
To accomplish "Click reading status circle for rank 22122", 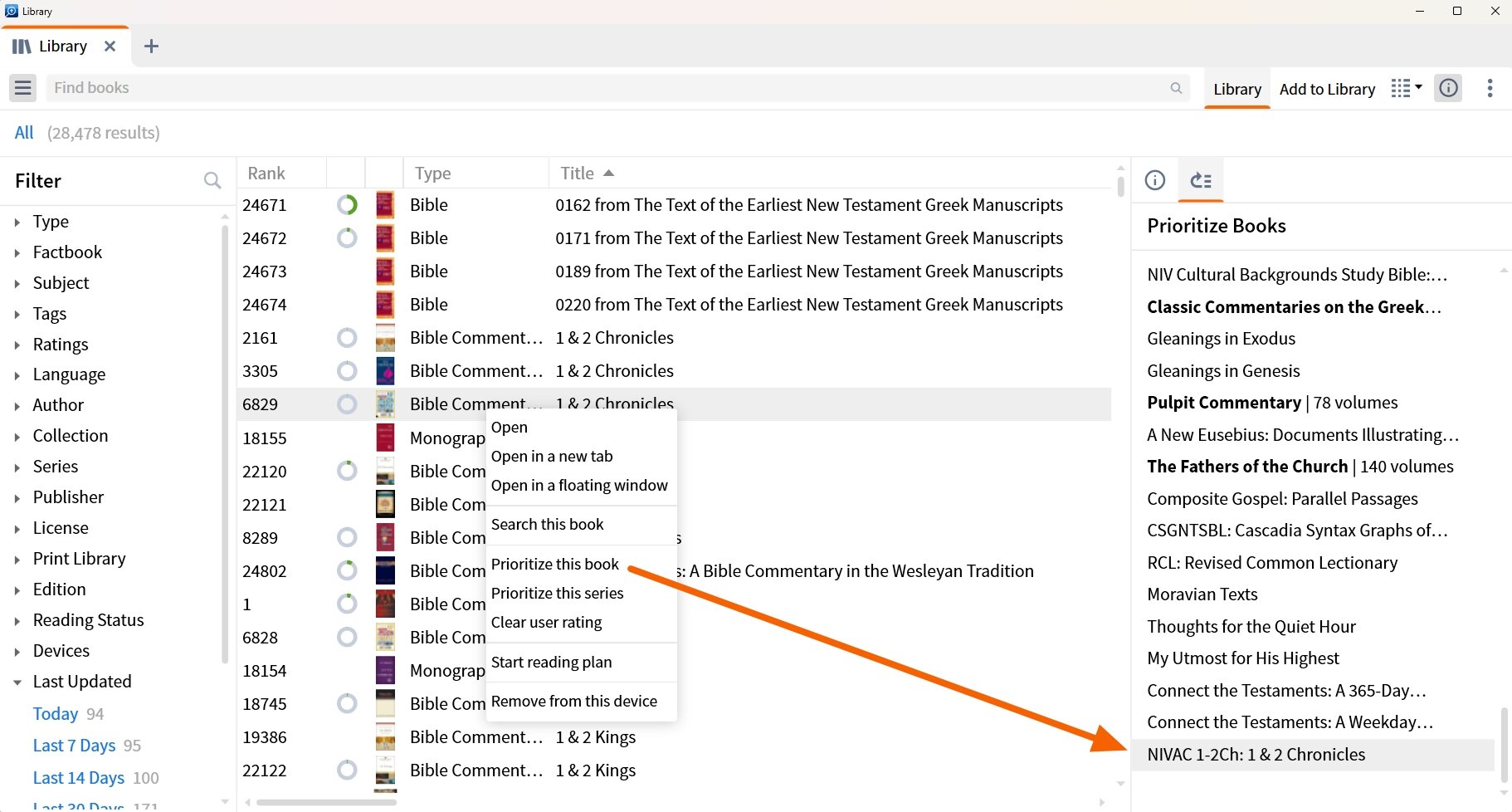I will [347, 770].
